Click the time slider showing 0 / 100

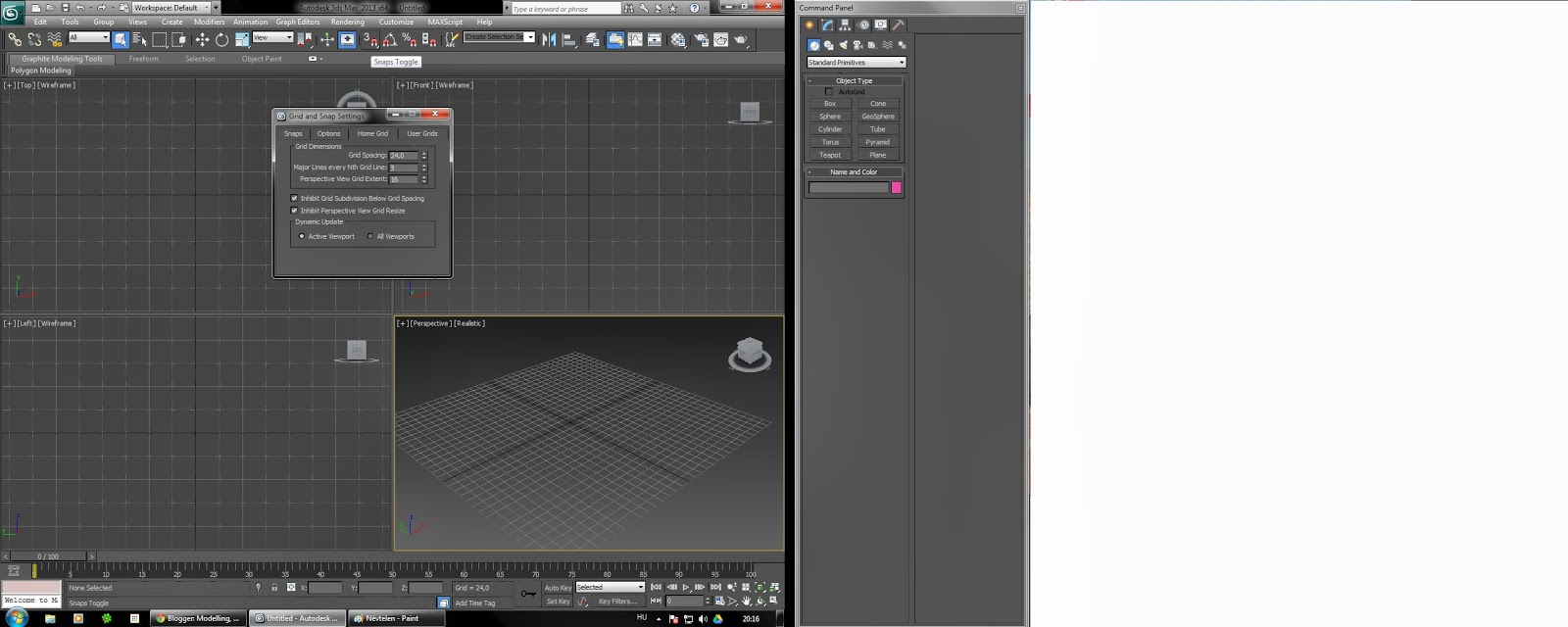point(48,555)
